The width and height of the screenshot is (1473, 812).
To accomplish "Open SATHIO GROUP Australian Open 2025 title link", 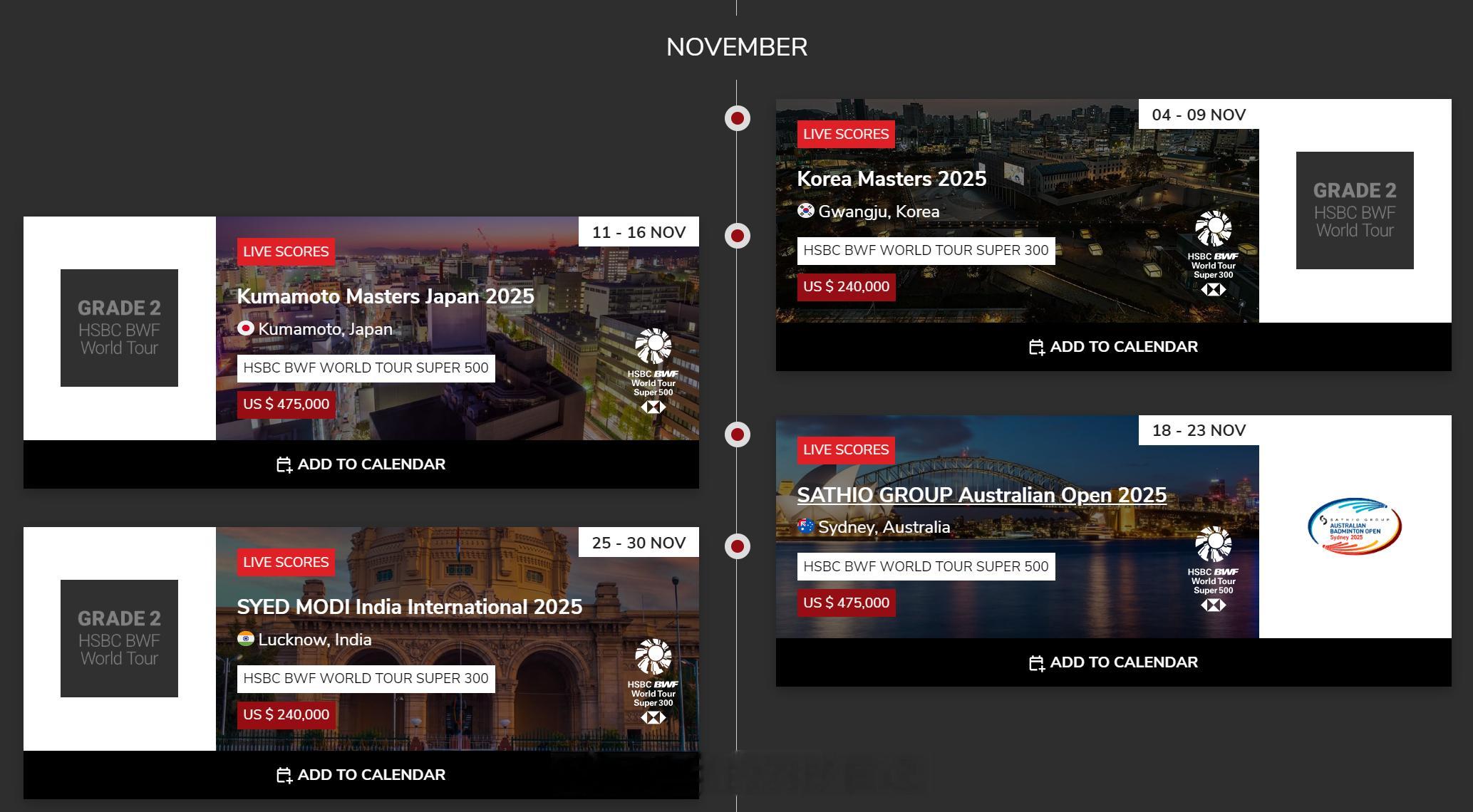I will [x=982, y=495].
